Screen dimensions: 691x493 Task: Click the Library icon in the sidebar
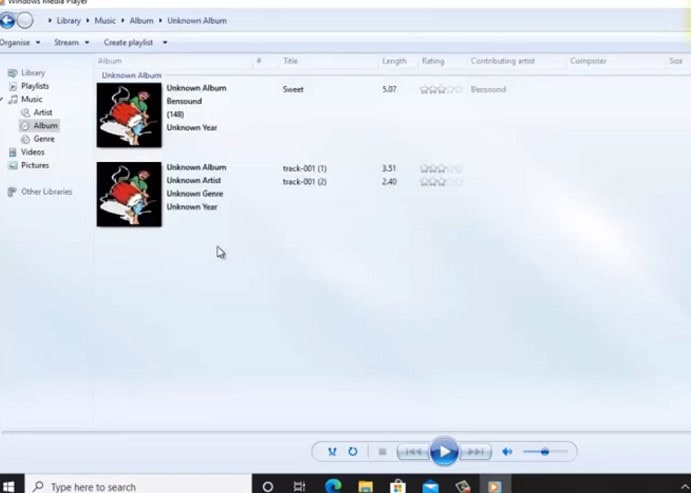13,73
